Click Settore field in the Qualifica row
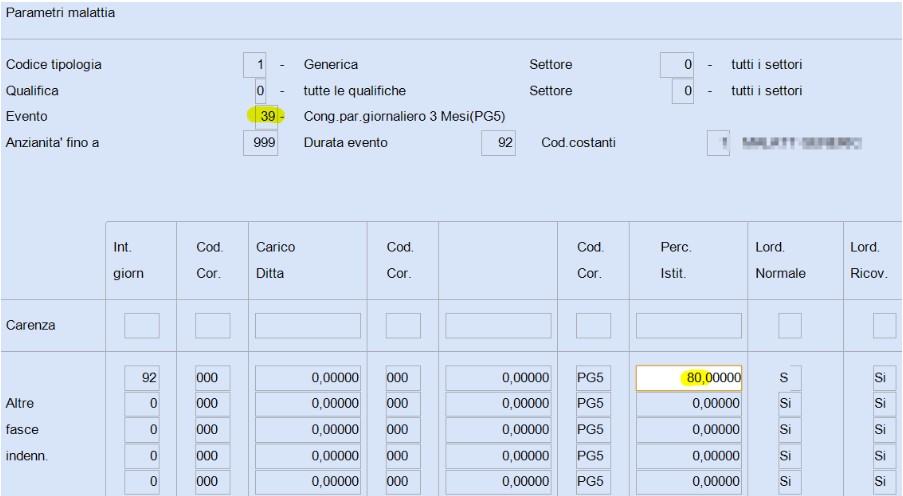Viewport: 903px width, 496px height. [x=683, y=90]
